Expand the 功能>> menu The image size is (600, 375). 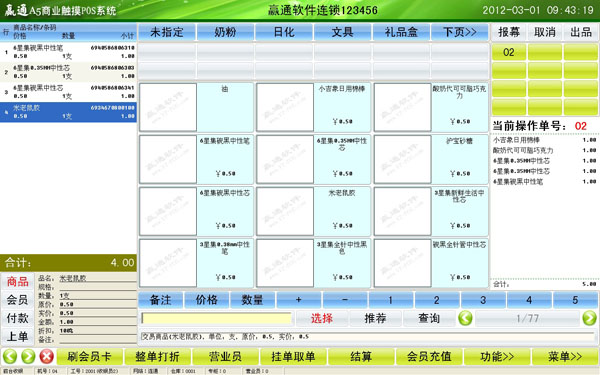point(497,357)
